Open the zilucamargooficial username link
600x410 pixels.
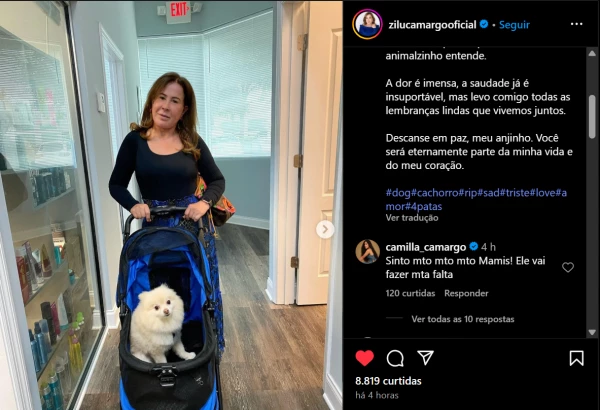[432, 25]
